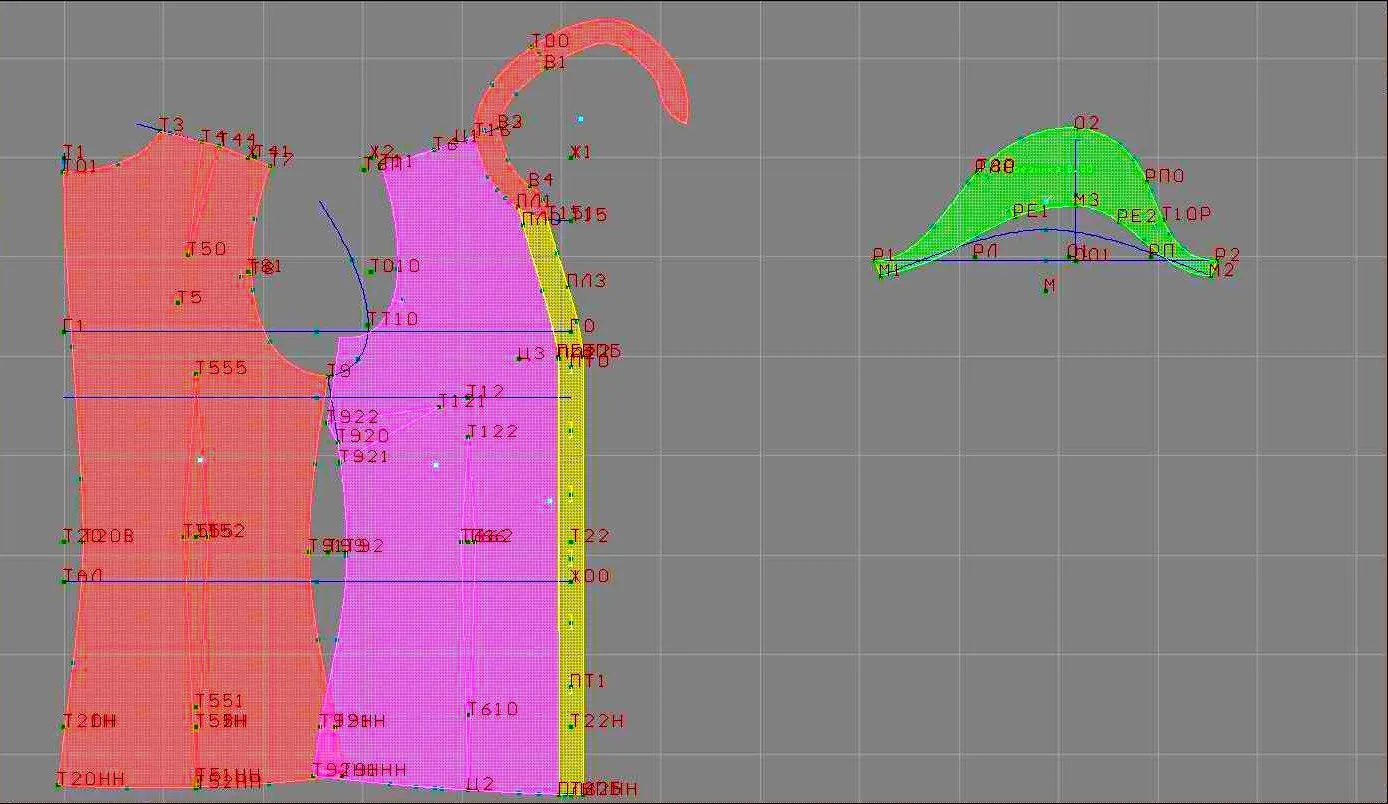
Task: Select the PE1 point on the sleeve
Action: coord(1030,211)
